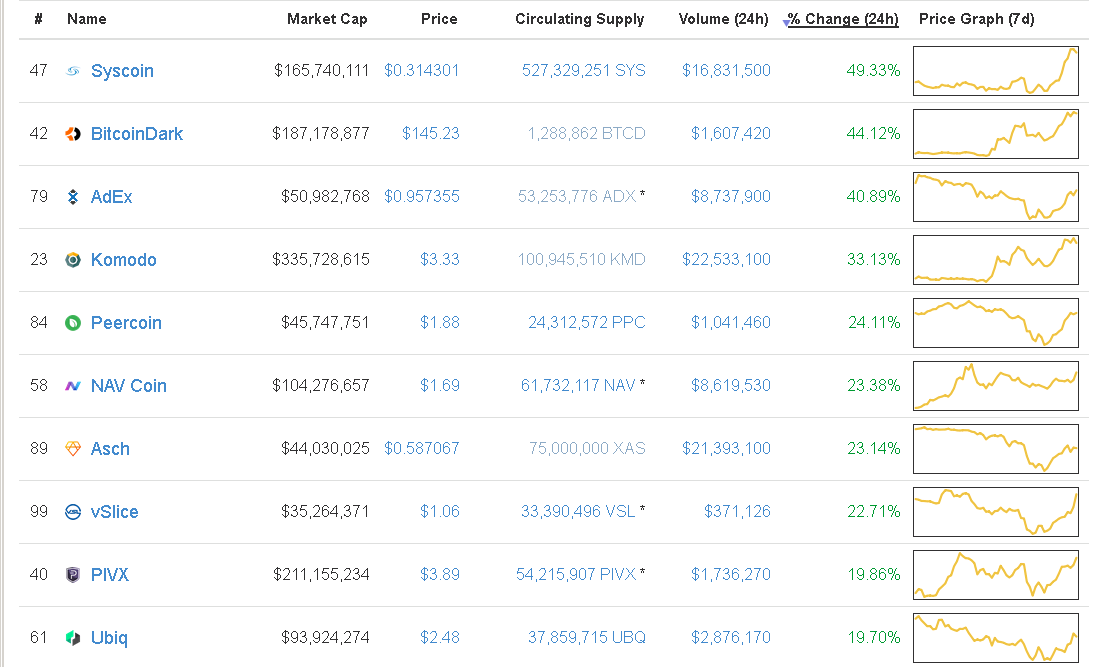Click Ubiq volume $2,876,170

pos(731,637)
